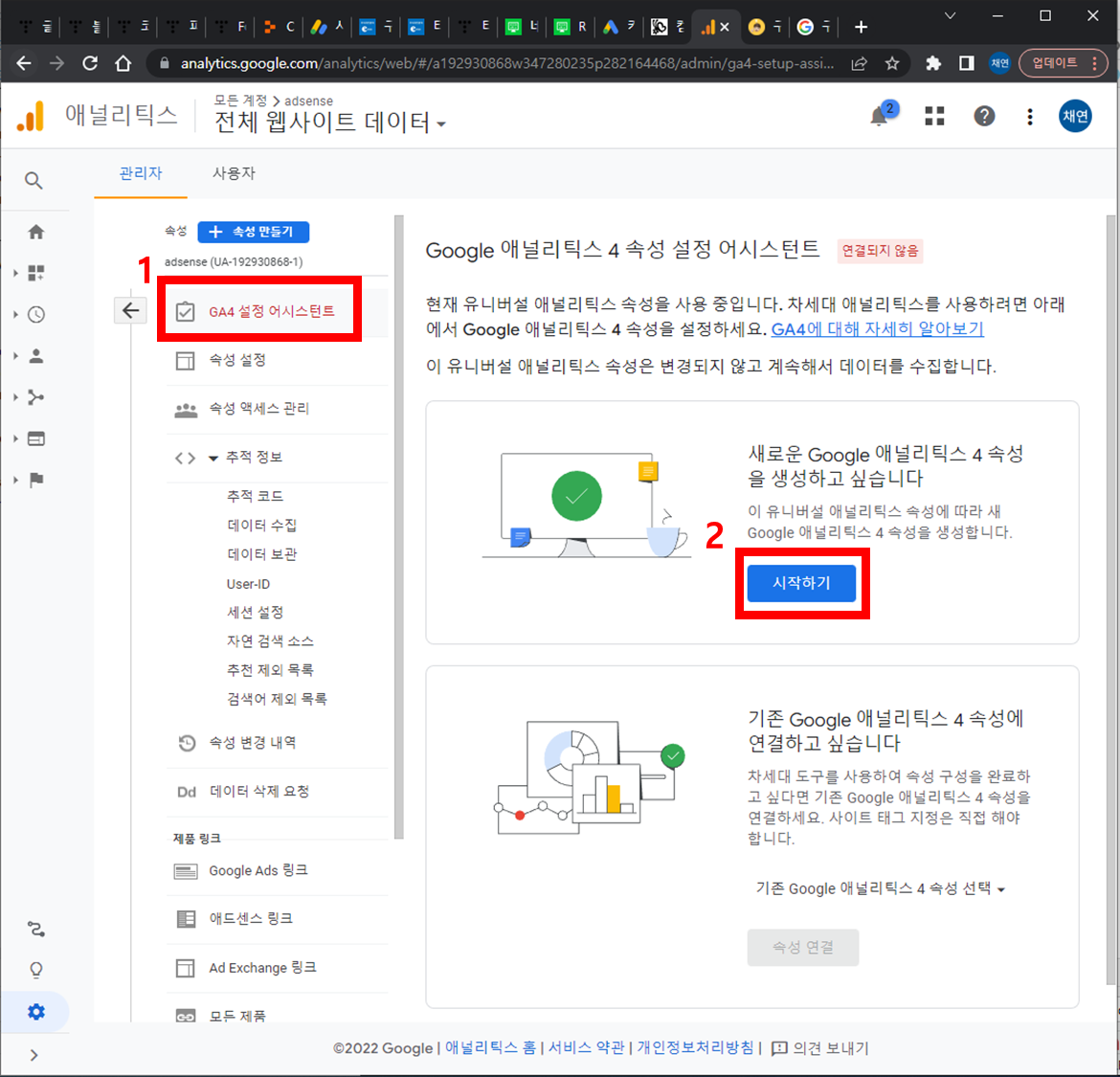The width and height of the screenshot is (1120, 1077).
Task: Go back with browser back arrow
Action: click(x=24, y=63)
